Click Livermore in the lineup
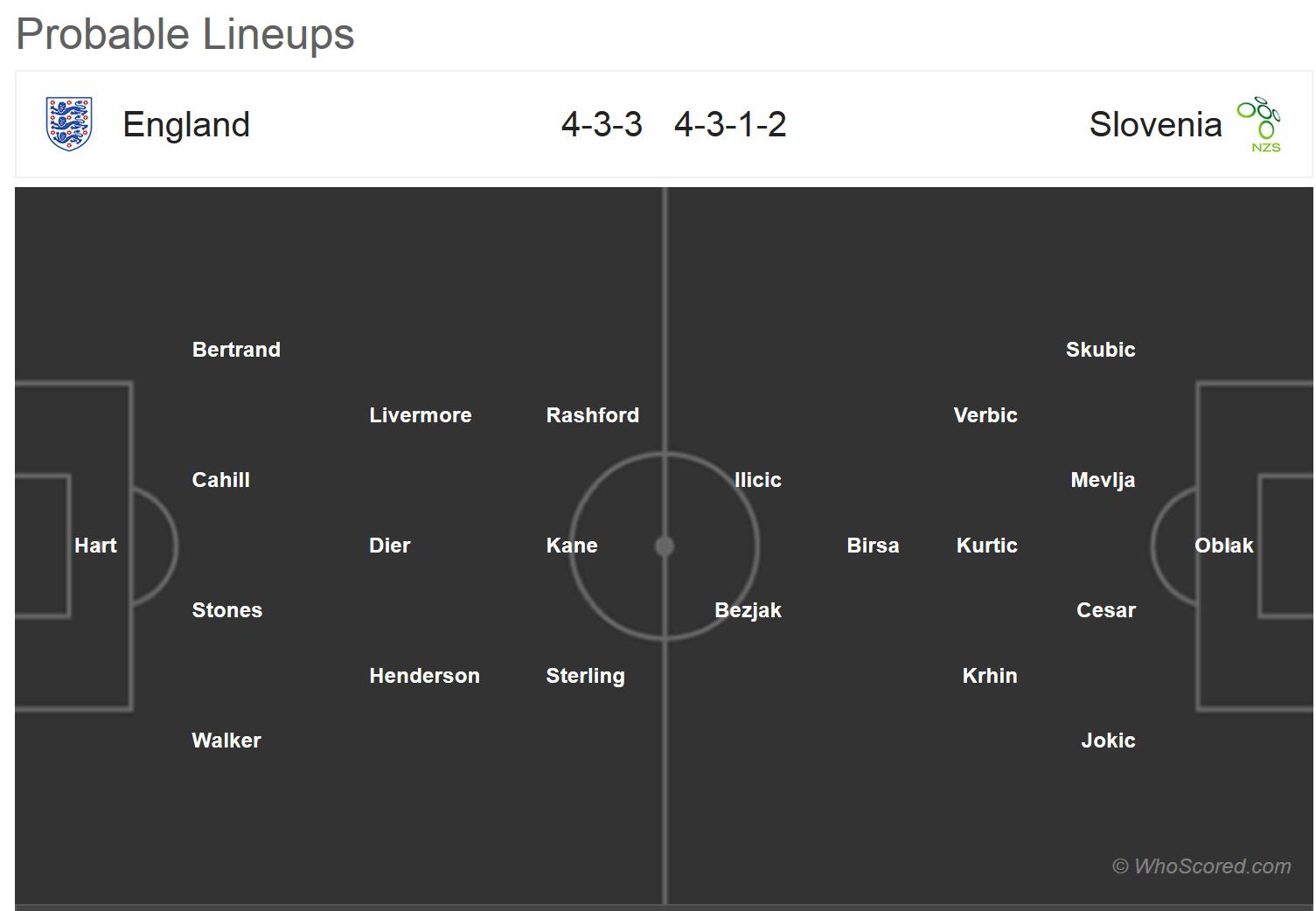This screenshot has height=911, width=1316. 420,415
